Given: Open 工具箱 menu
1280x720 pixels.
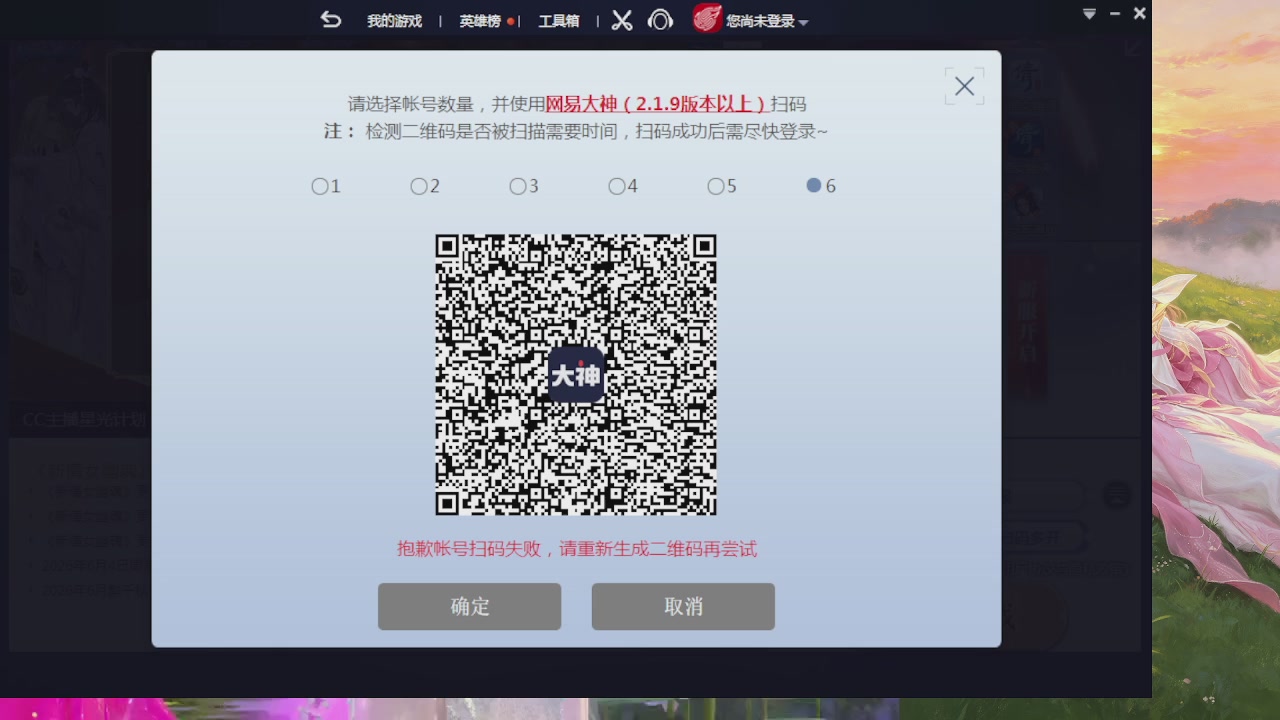Looking at the screenshot, I should coord(558,21).
